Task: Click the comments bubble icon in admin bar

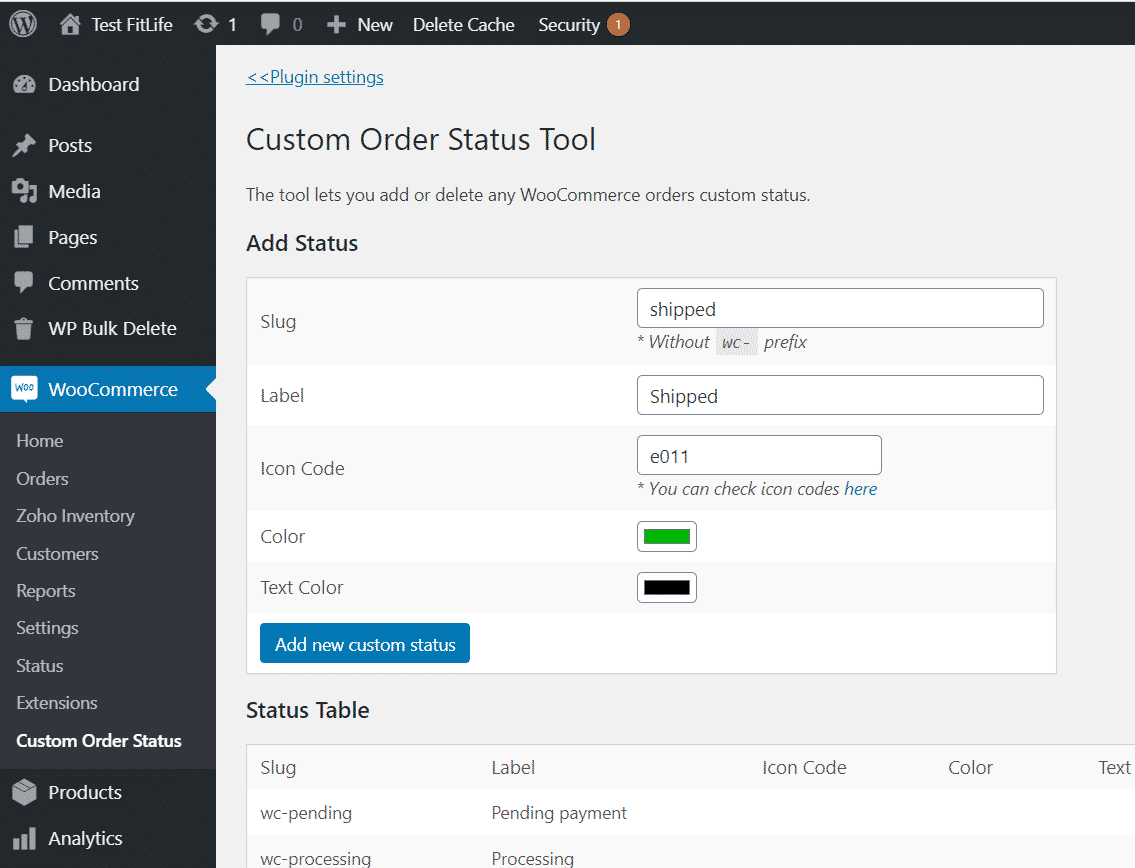Action: 270,25
